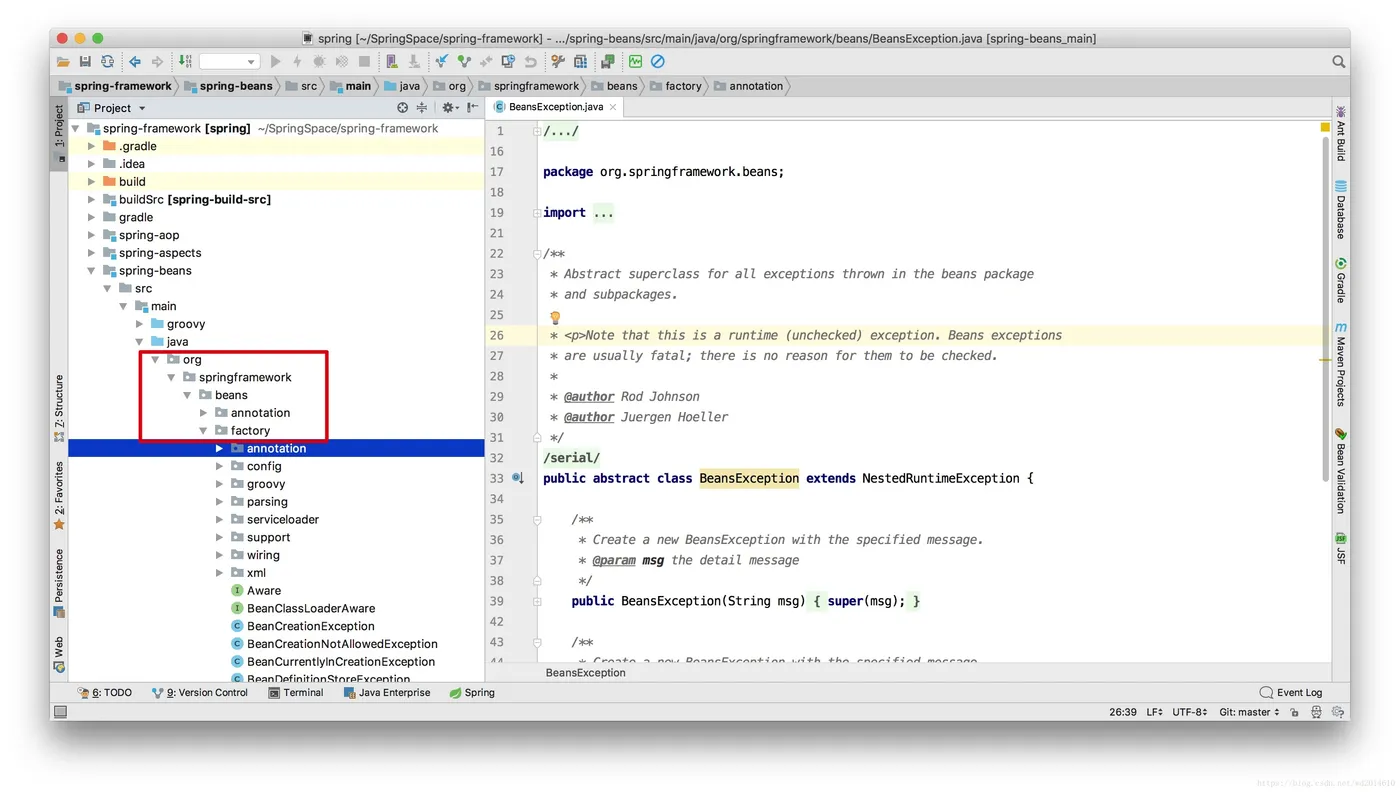This screenshot has width=1400, height=792.
Task: Click Collapse All icon in Project panel
Action: tap(422, 108)
